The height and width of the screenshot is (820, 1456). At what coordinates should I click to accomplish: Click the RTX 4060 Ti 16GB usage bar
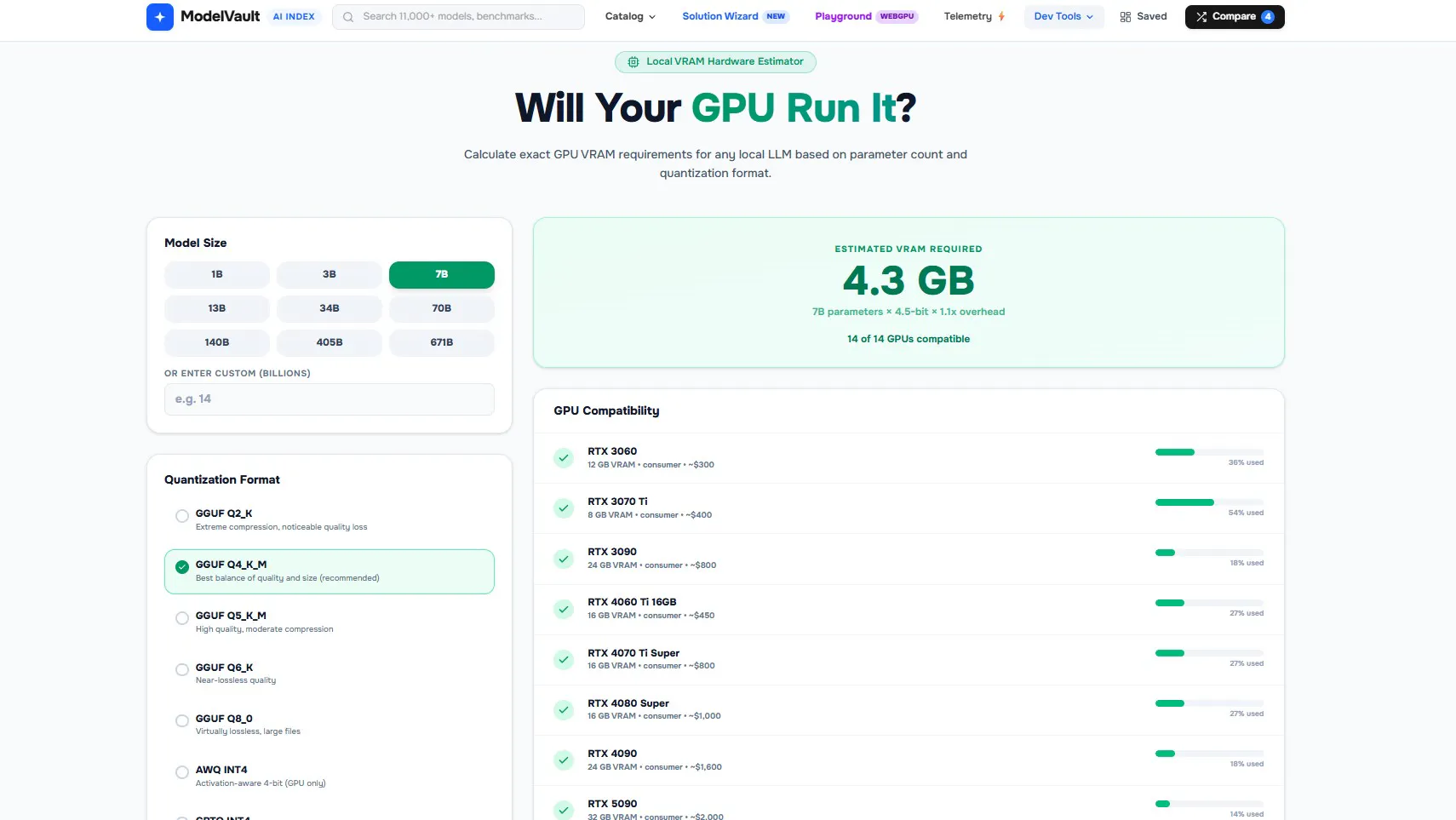[x=1209, y=603]
